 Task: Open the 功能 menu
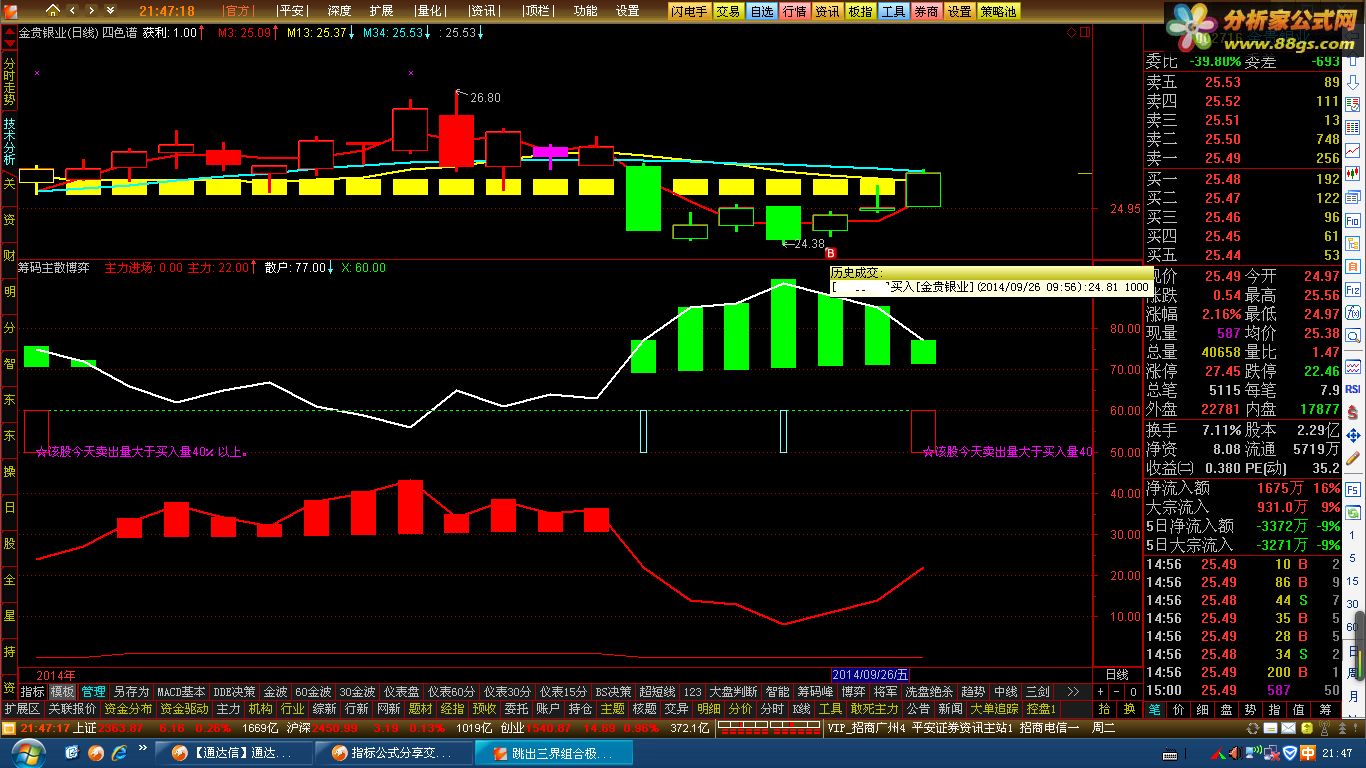(x=586, y=11)
